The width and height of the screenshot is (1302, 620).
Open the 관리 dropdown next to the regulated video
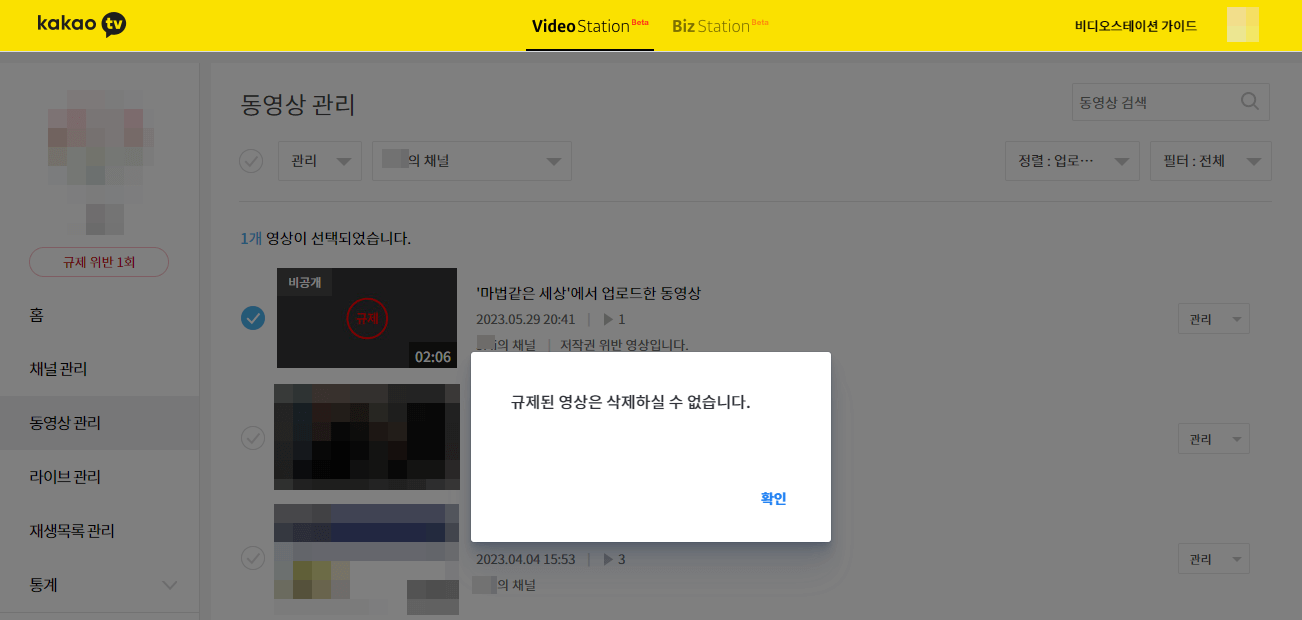pos(1213,318)
